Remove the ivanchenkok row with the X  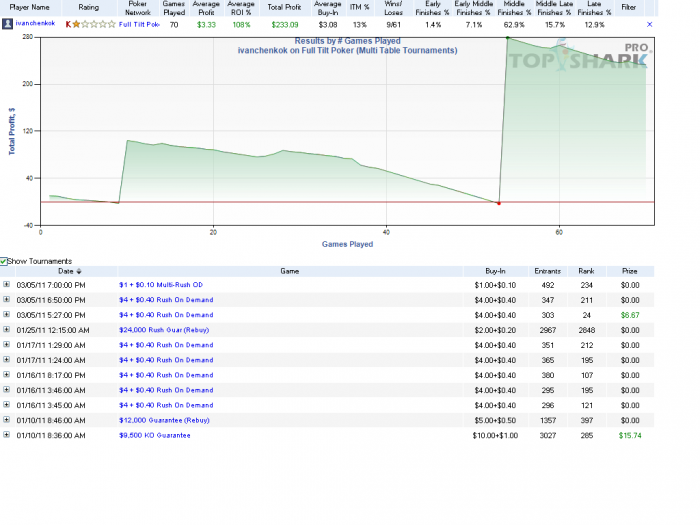click(650, 25)
